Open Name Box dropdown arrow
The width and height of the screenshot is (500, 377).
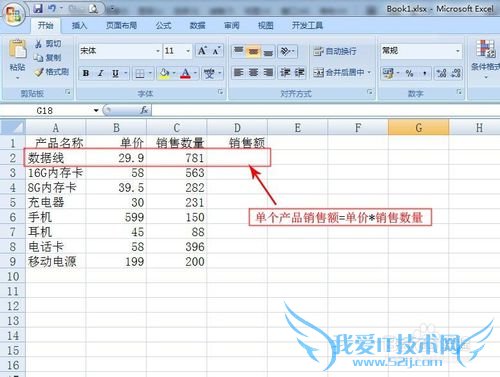[x=96, y=110]
